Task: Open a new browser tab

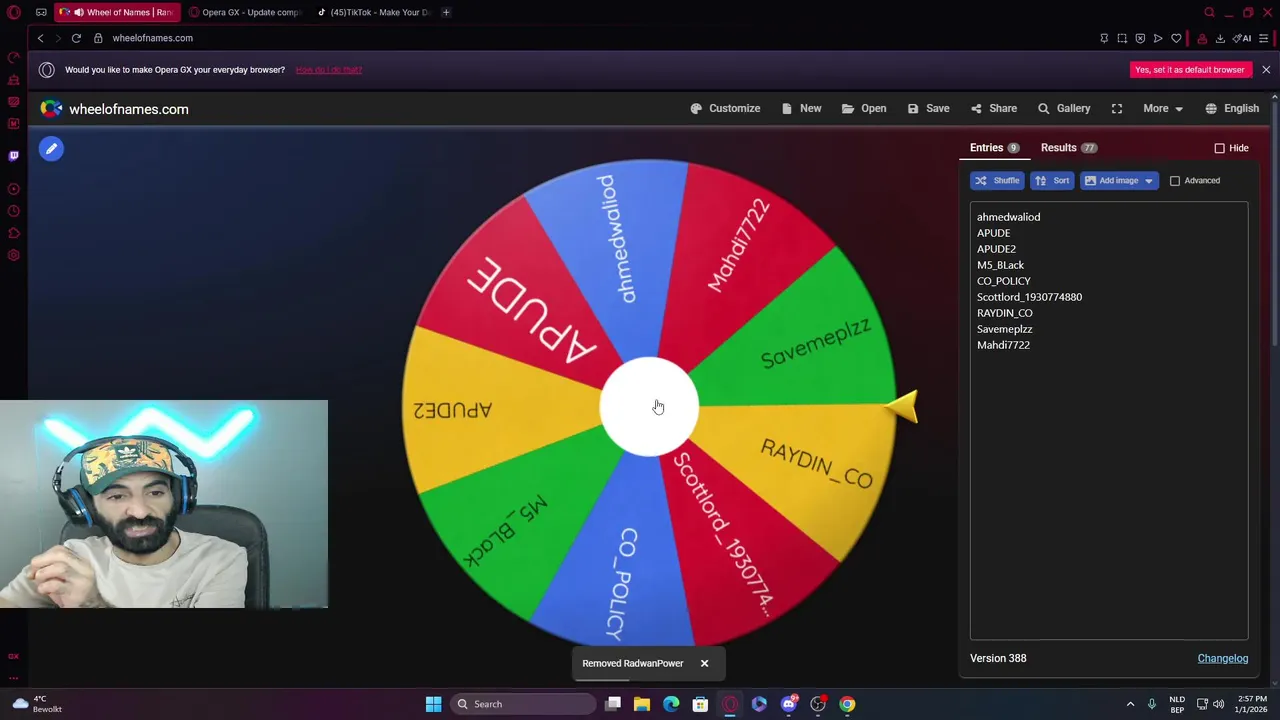Action: coord(446,12)
